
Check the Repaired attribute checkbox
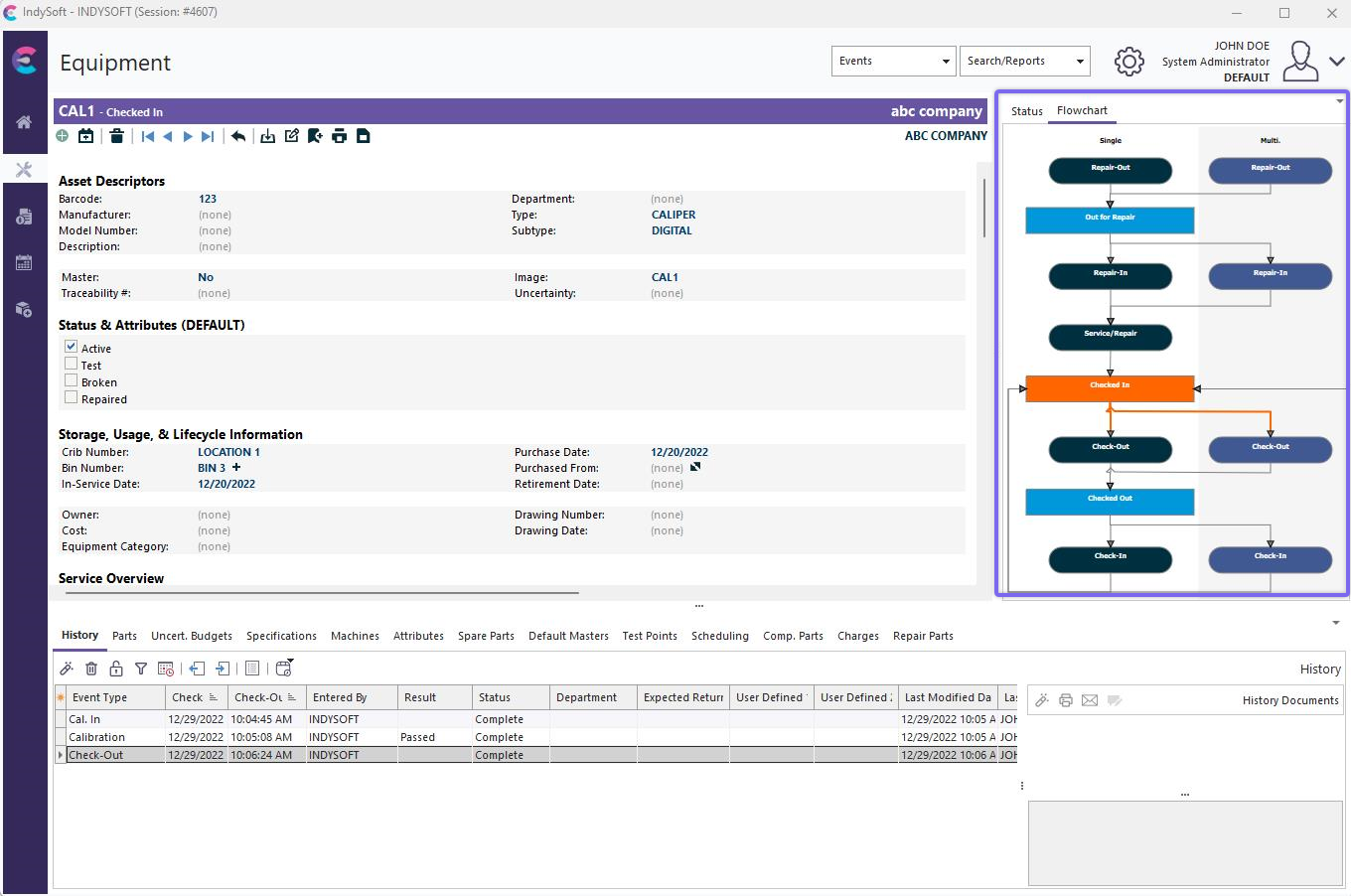coord(72,397)
